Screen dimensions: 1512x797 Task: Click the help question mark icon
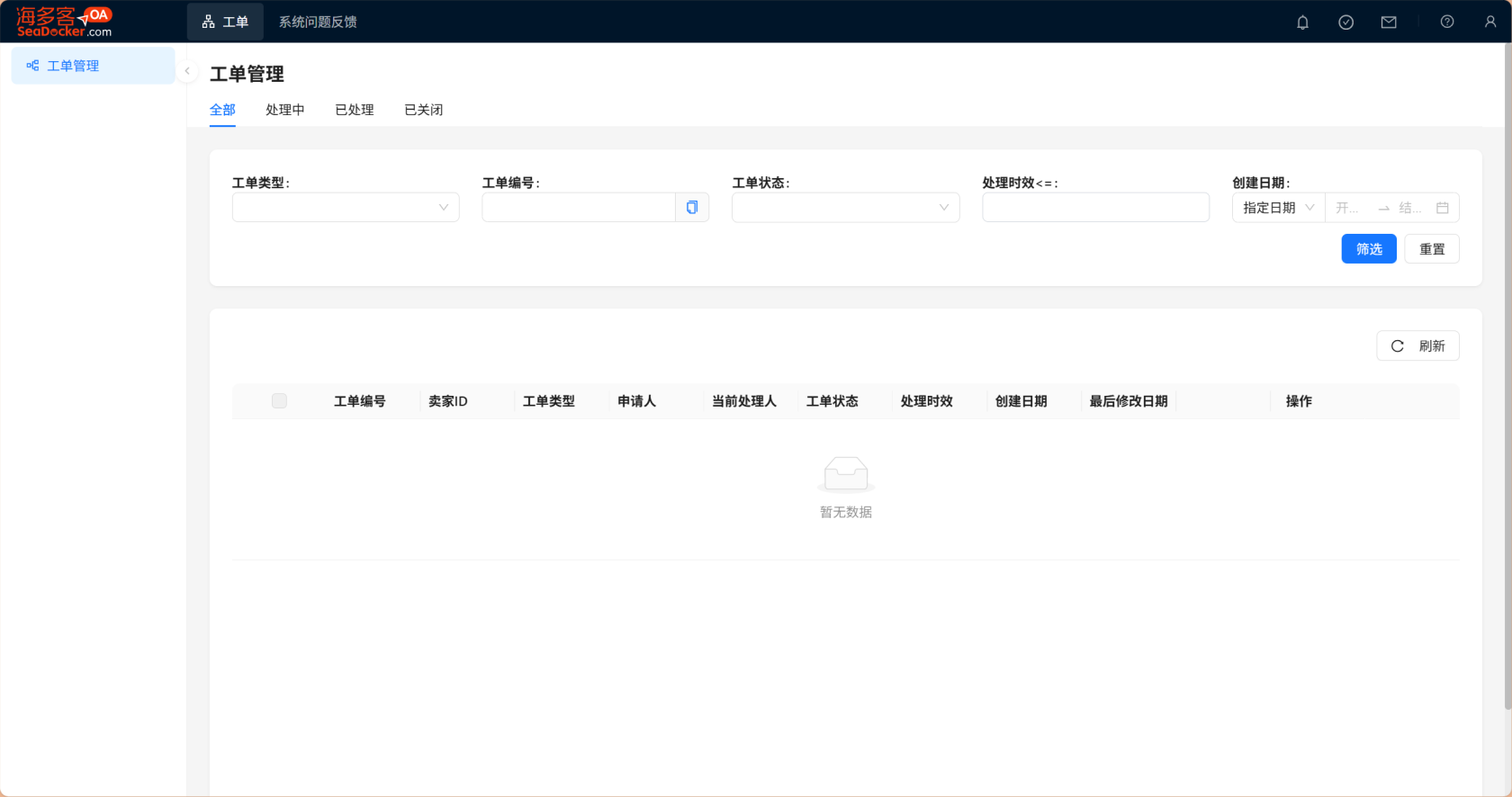pos(1447,22)
